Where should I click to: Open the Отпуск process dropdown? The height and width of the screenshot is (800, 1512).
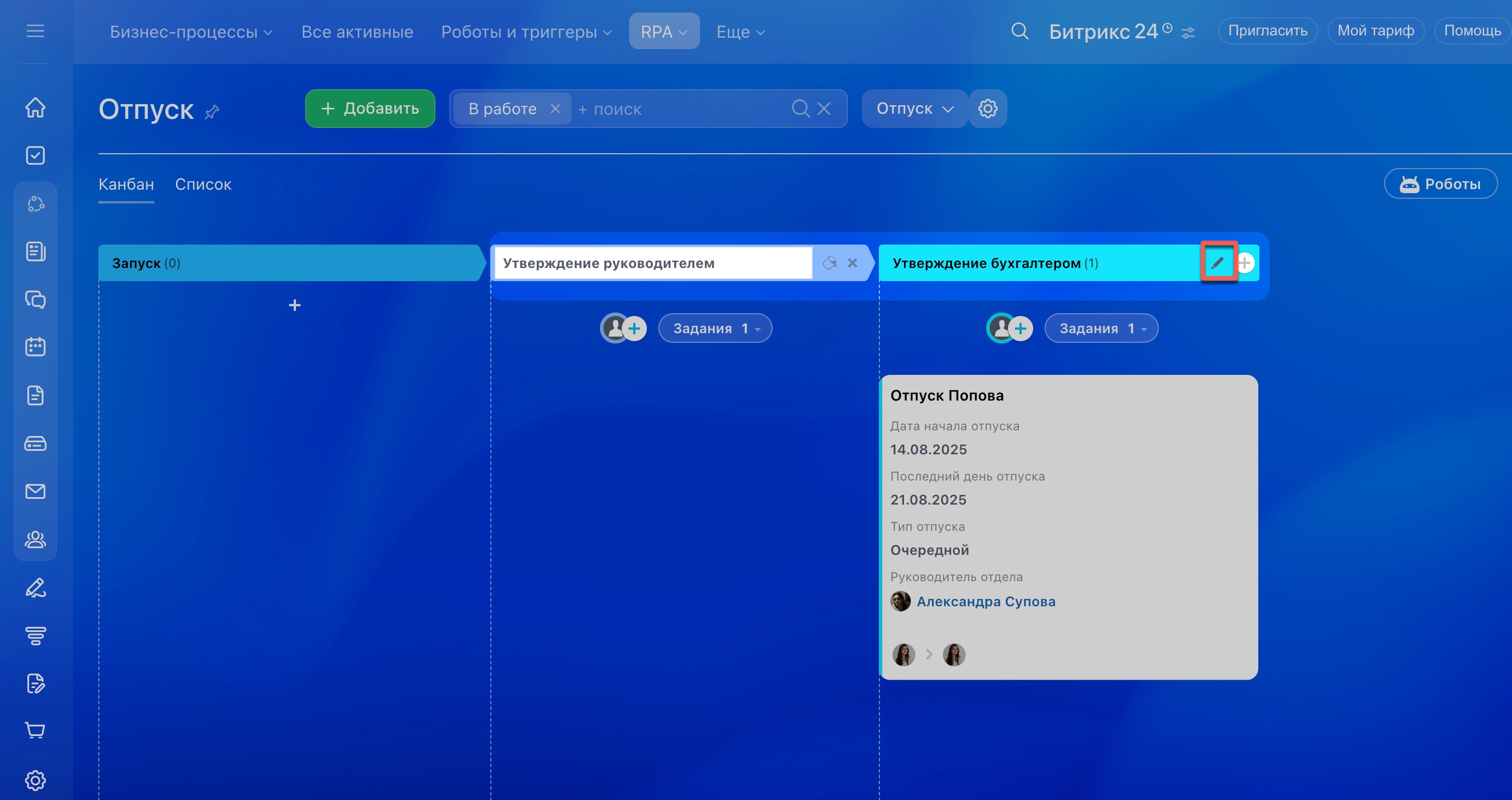(914, 109)
